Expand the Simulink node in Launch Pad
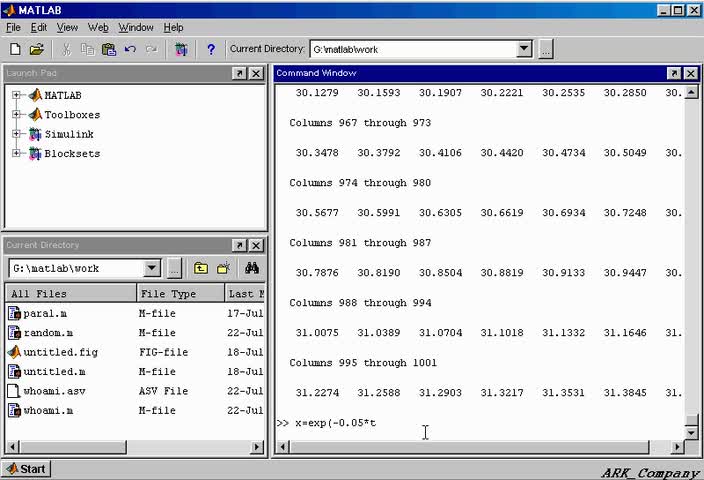 pos(16,134)
